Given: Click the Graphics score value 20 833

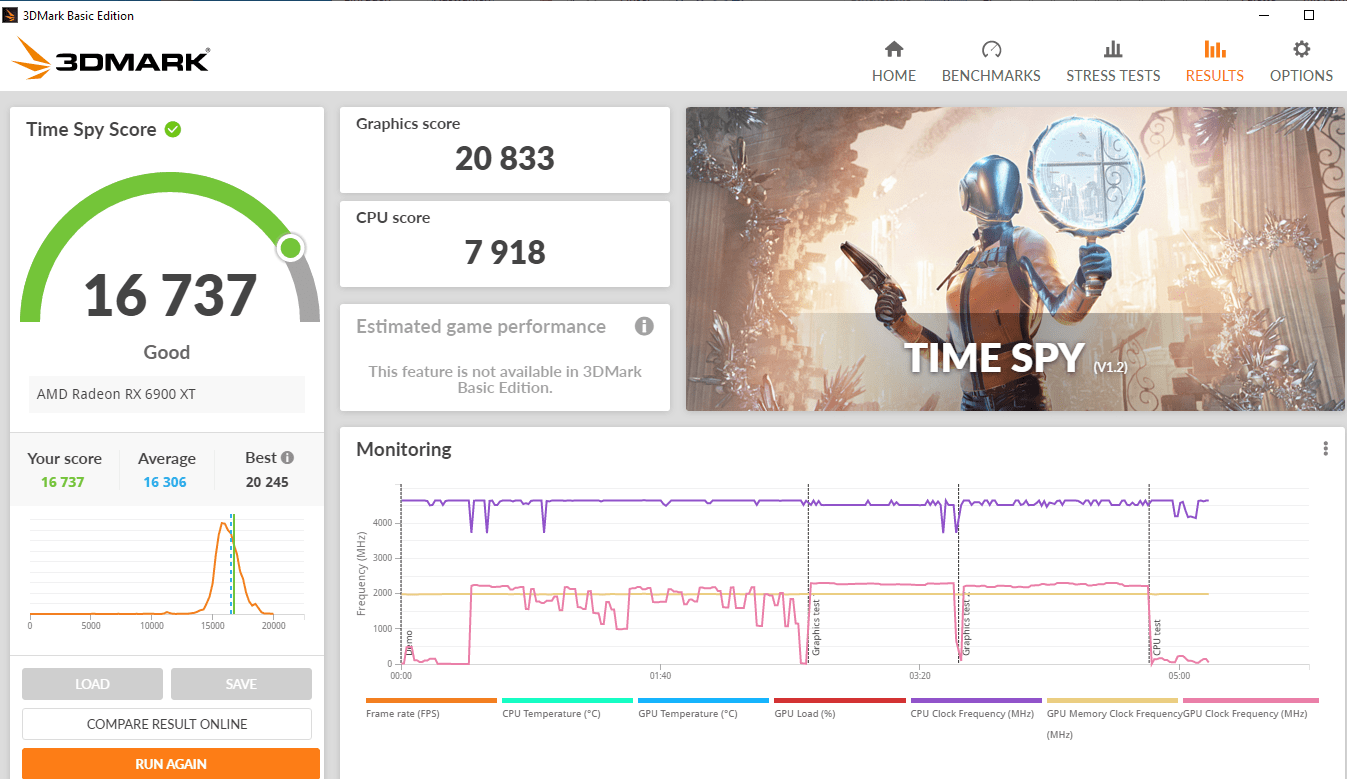Looking at the screenshot, I should (x=505, y=158).
